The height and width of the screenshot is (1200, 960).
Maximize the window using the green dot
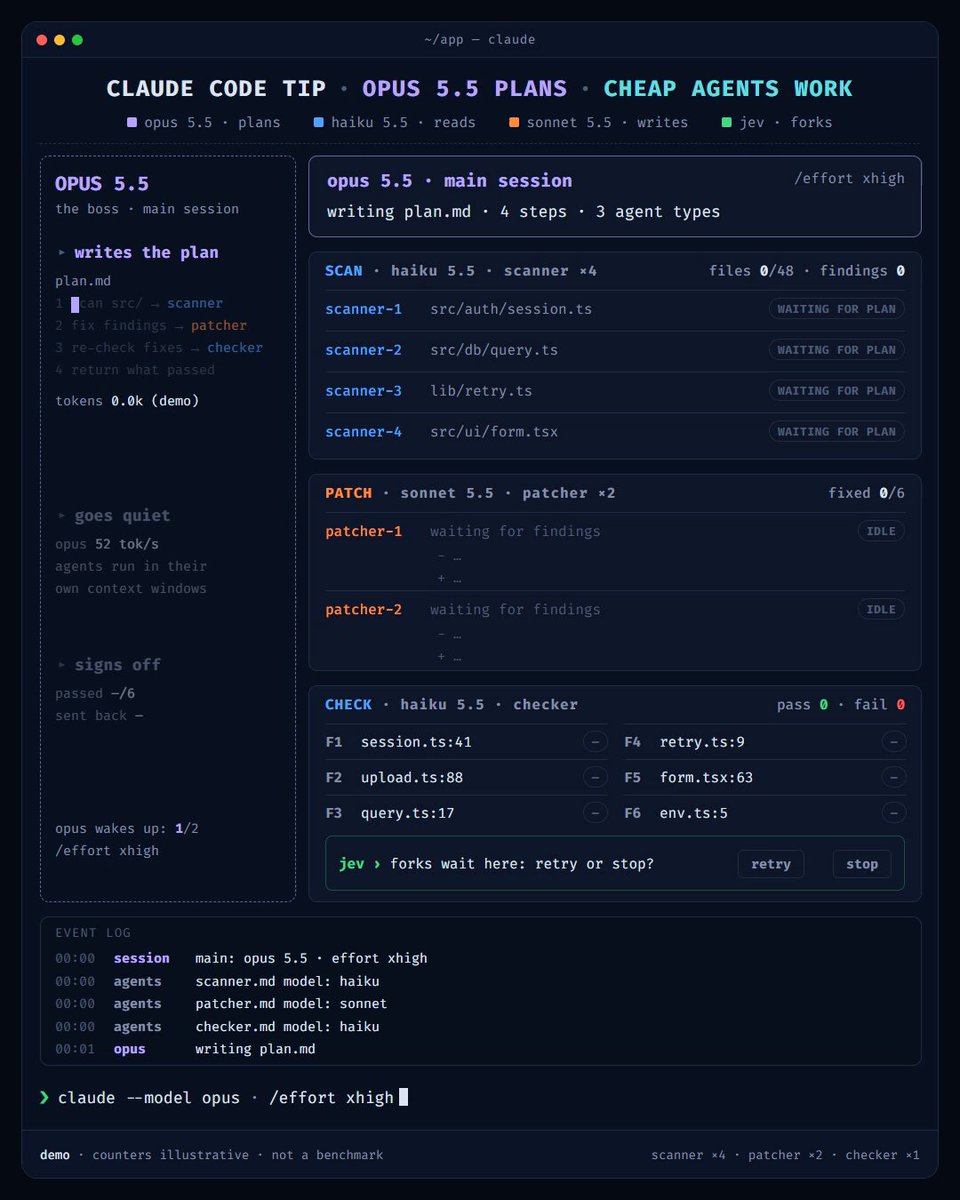click(77, 40)
